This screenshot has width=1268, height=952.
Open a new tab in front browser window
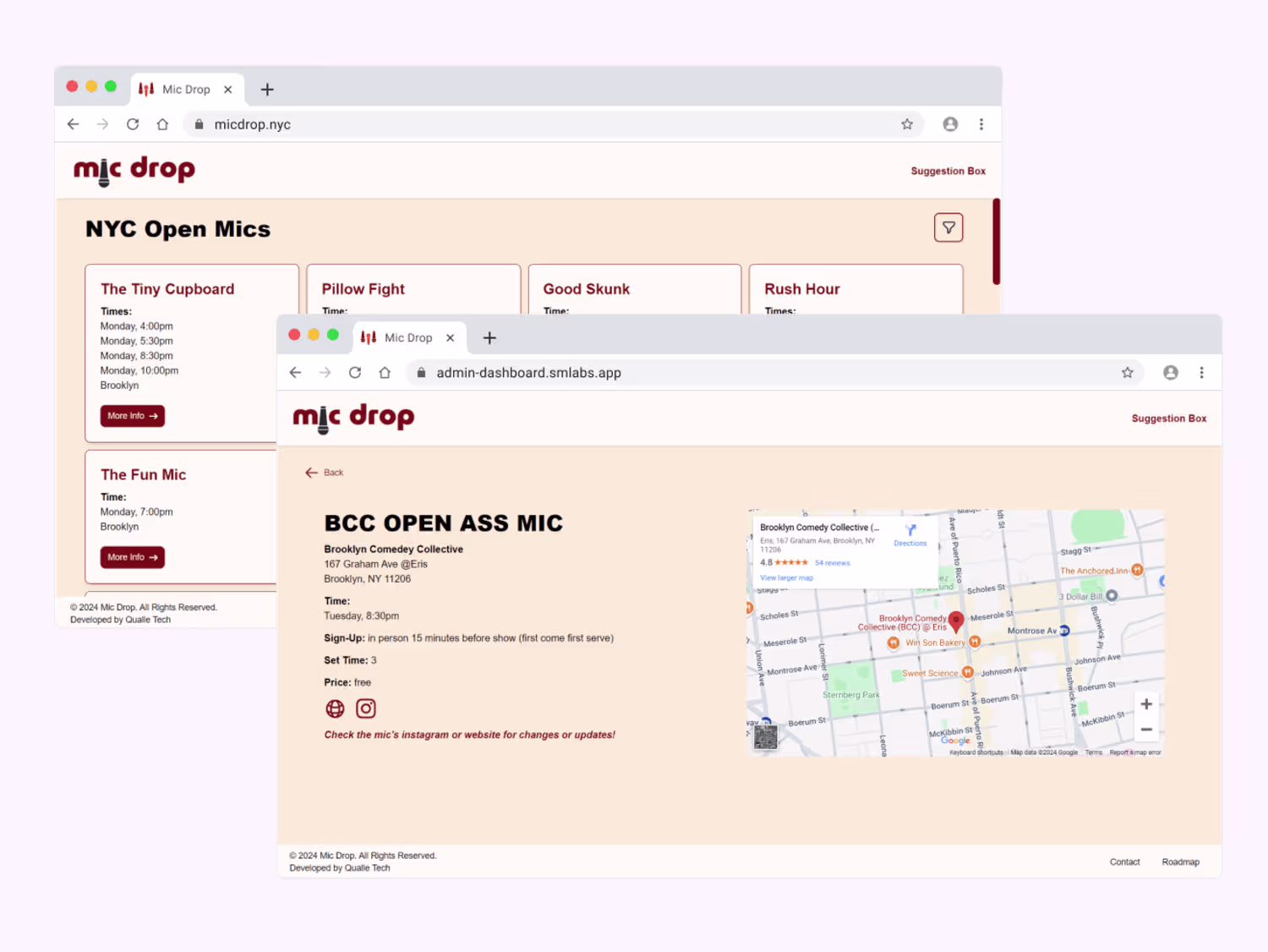(x=489, y=337)
